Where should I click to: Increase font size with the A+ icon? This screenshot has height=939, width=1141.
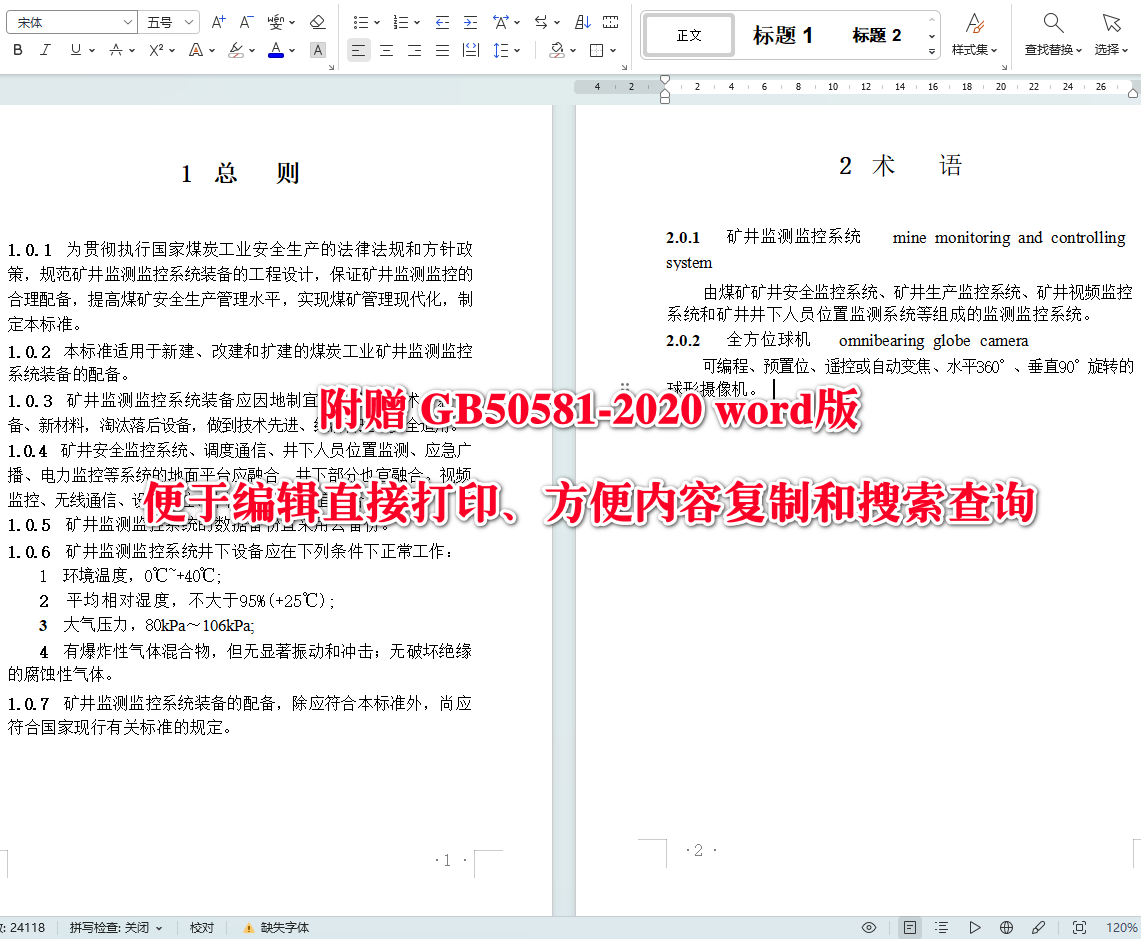[218, 22]
